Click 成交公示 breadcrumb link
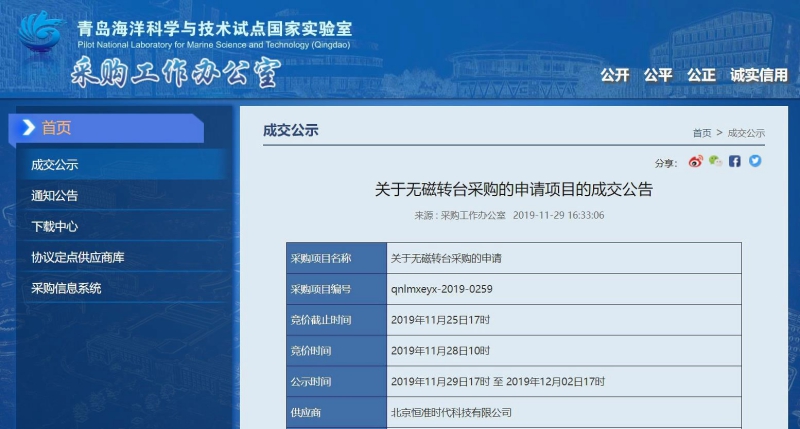This screenshot has height=429, width=800. pyautogui.click(x=746, y=133)
